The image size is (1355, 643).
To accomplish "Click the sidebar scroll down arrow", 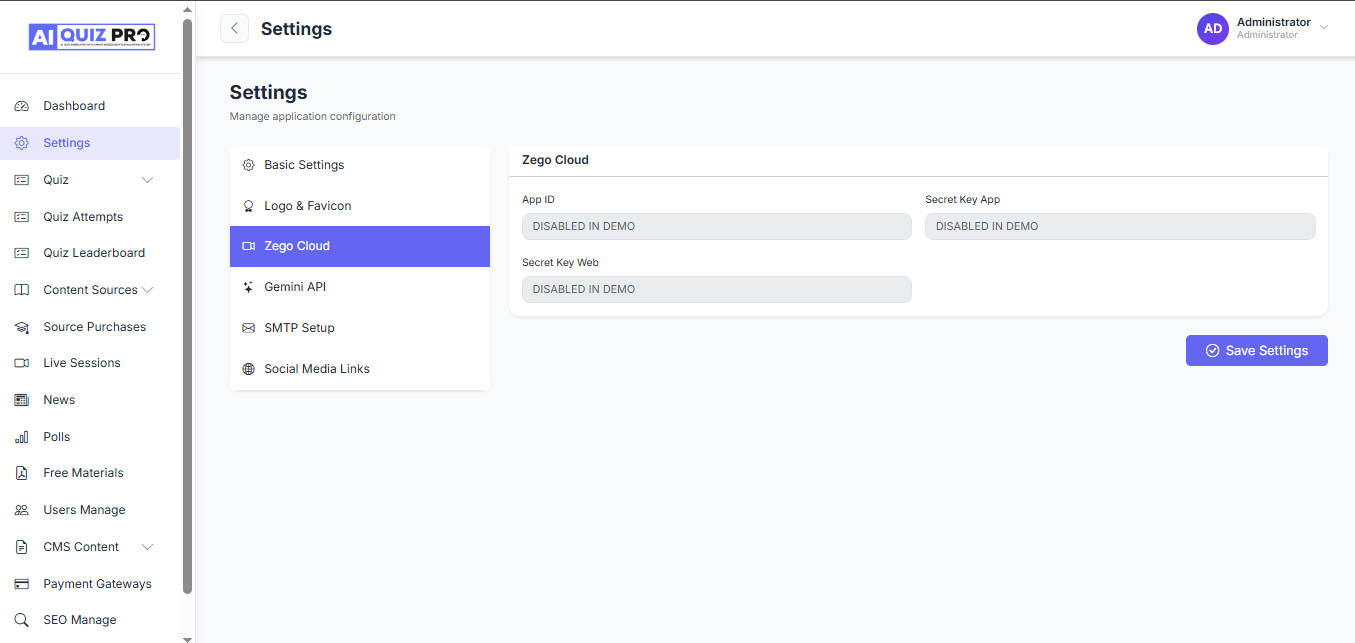I will tap(187, 638).
